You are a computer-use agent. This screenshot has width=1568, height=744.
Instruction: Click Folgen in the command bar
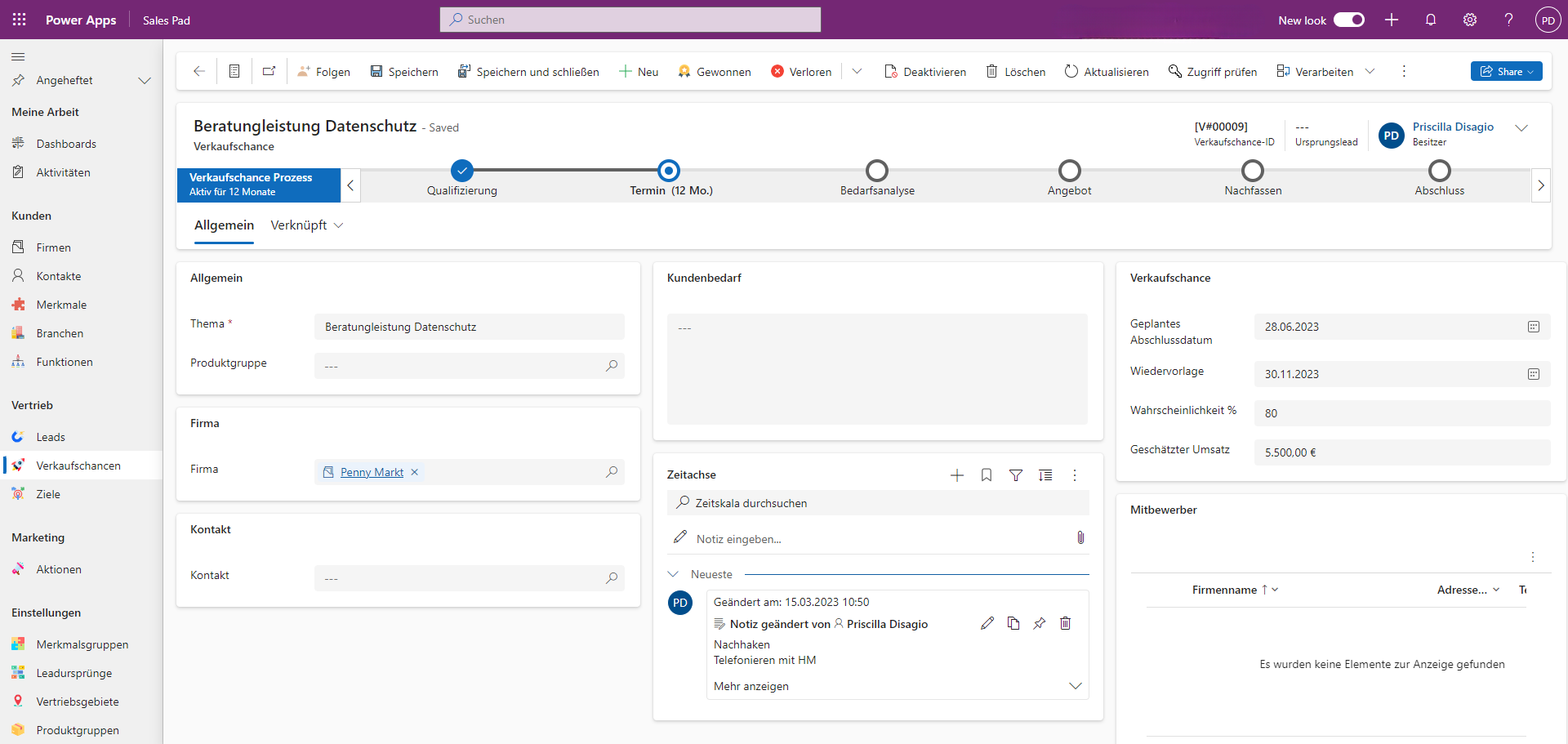click(x=323, y=72)
